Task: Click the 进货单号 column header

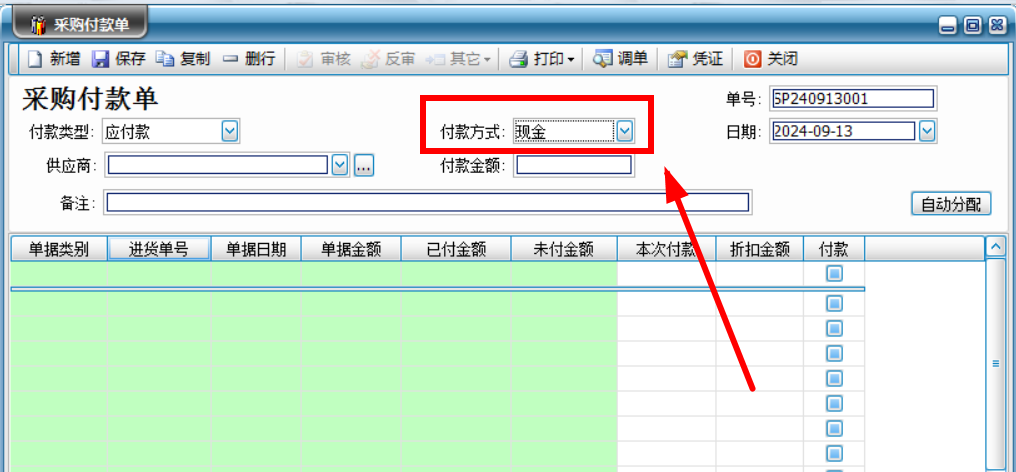Action: (159, 249)
